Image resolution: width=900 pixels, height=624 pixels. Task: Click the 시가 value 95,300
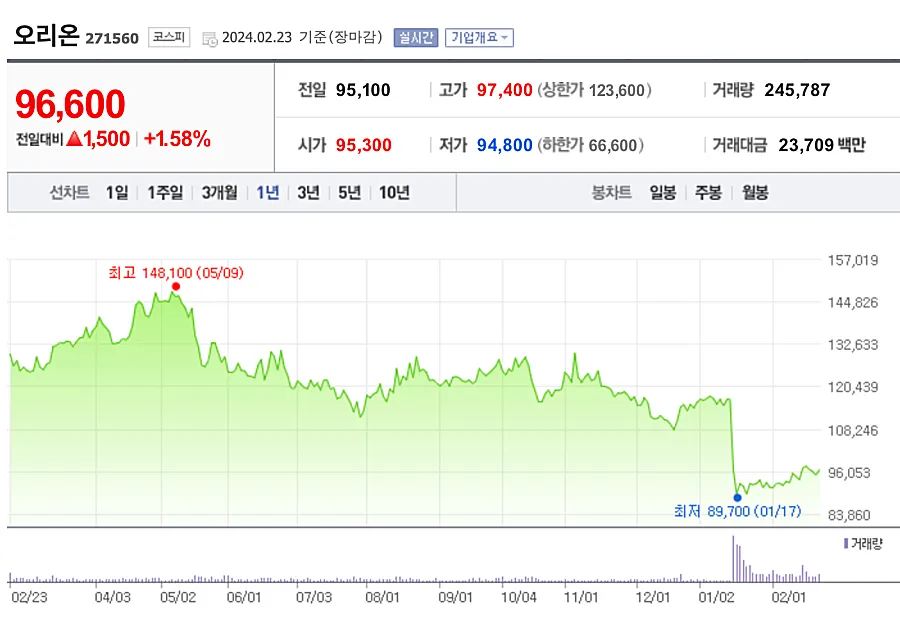click(363, 145)
